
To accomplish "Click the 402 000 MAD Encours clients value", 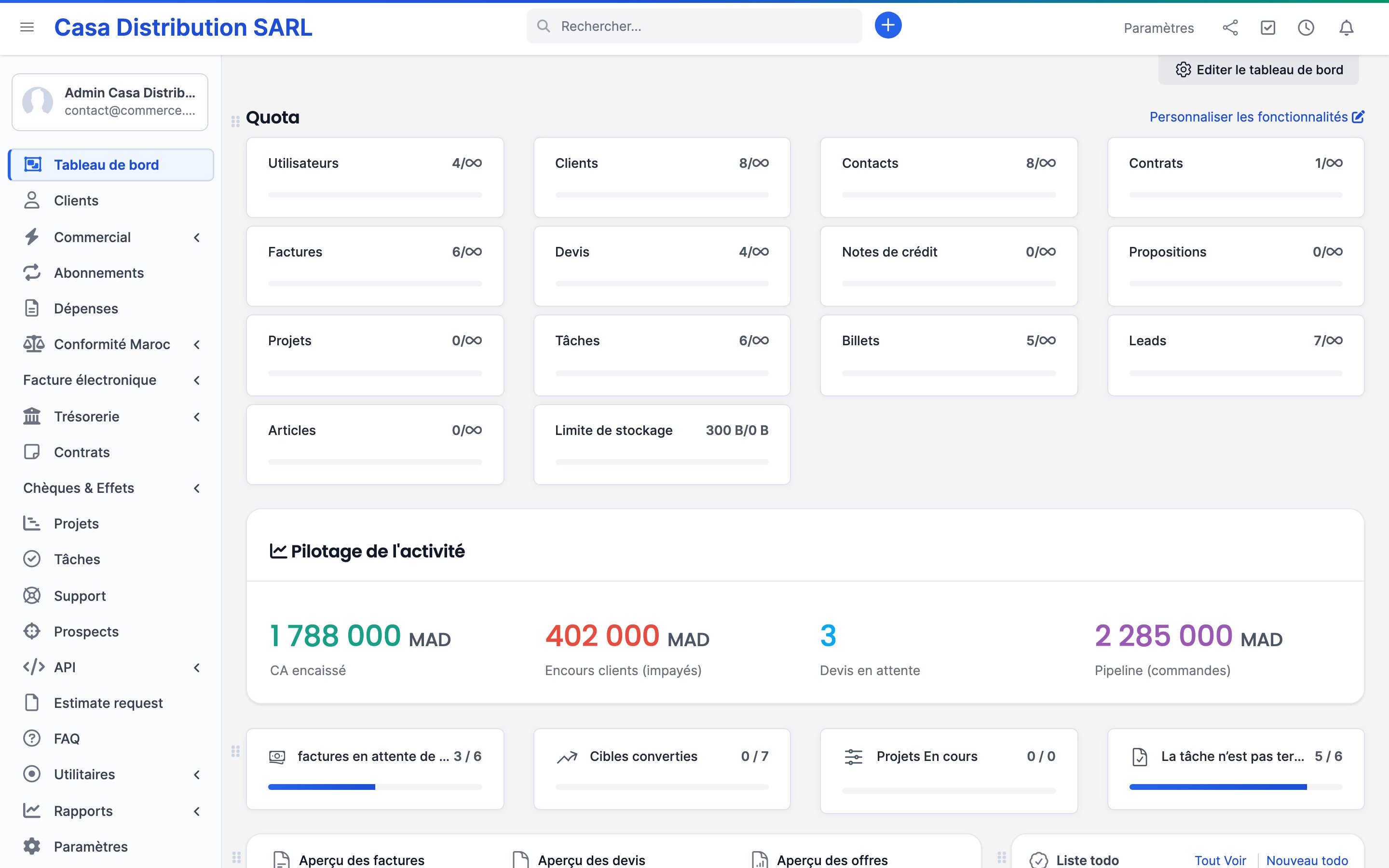I will point(627,636).
